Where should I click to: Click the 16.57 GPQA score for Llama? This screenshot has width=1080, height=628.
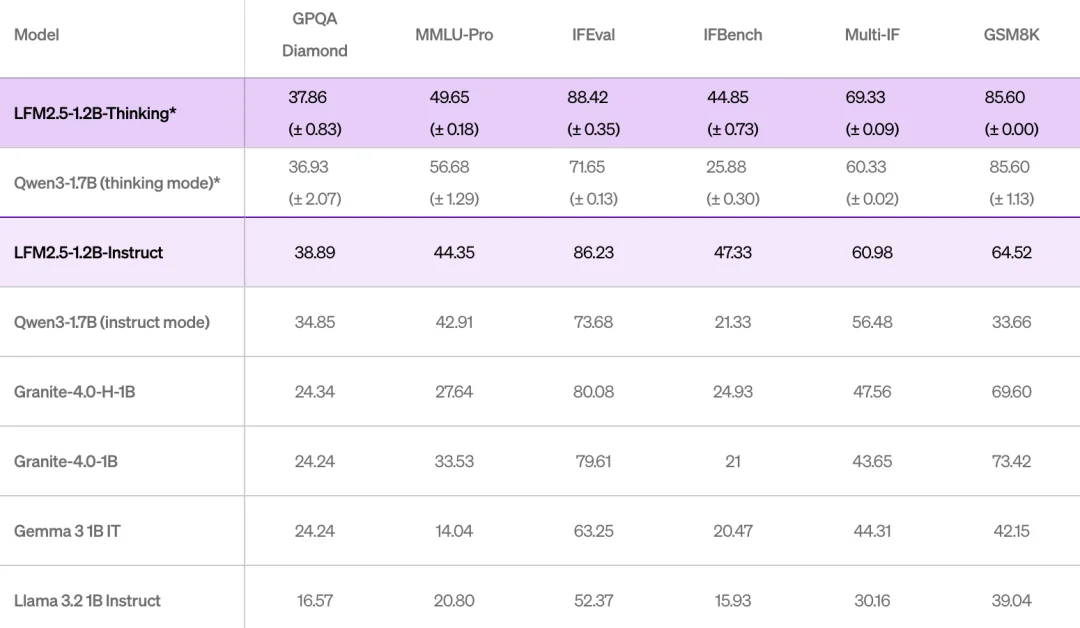click(x=314, y=601)
